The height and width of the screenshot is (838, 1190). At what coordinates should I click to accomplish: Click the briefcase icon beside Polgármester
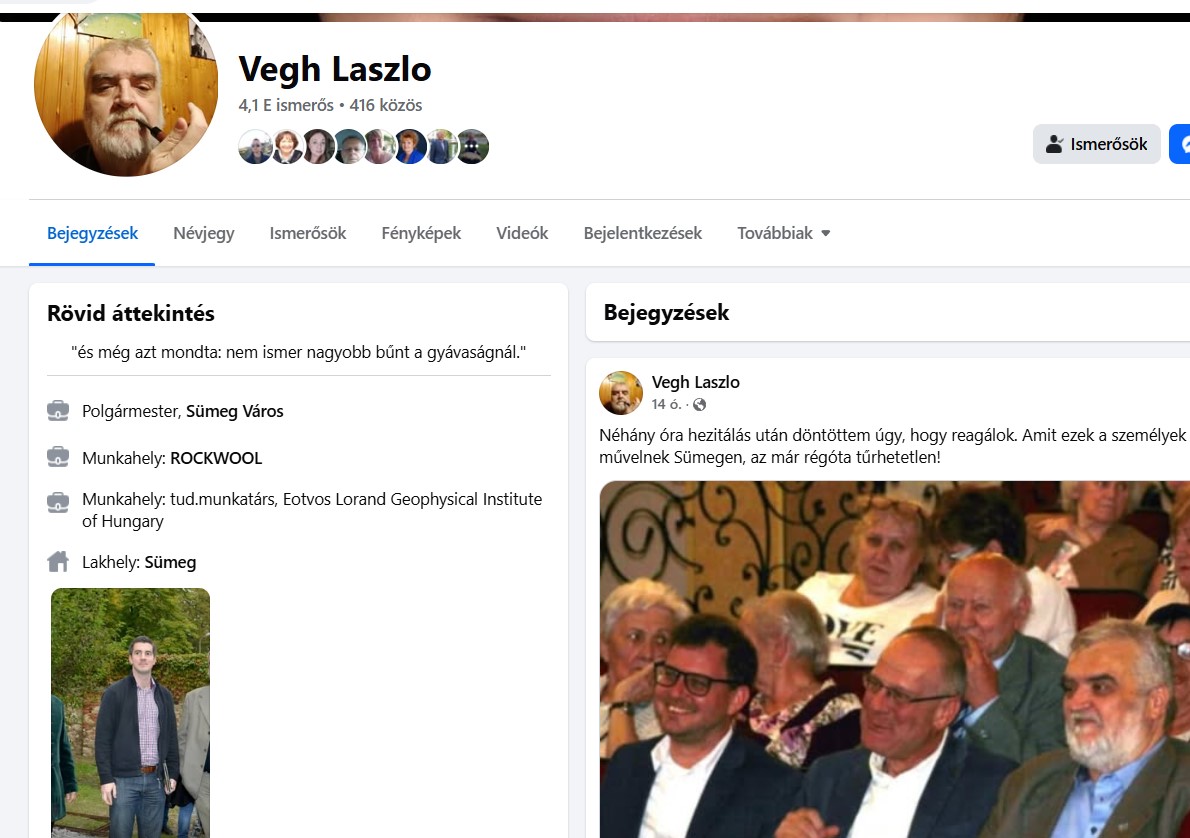point(58,411)
